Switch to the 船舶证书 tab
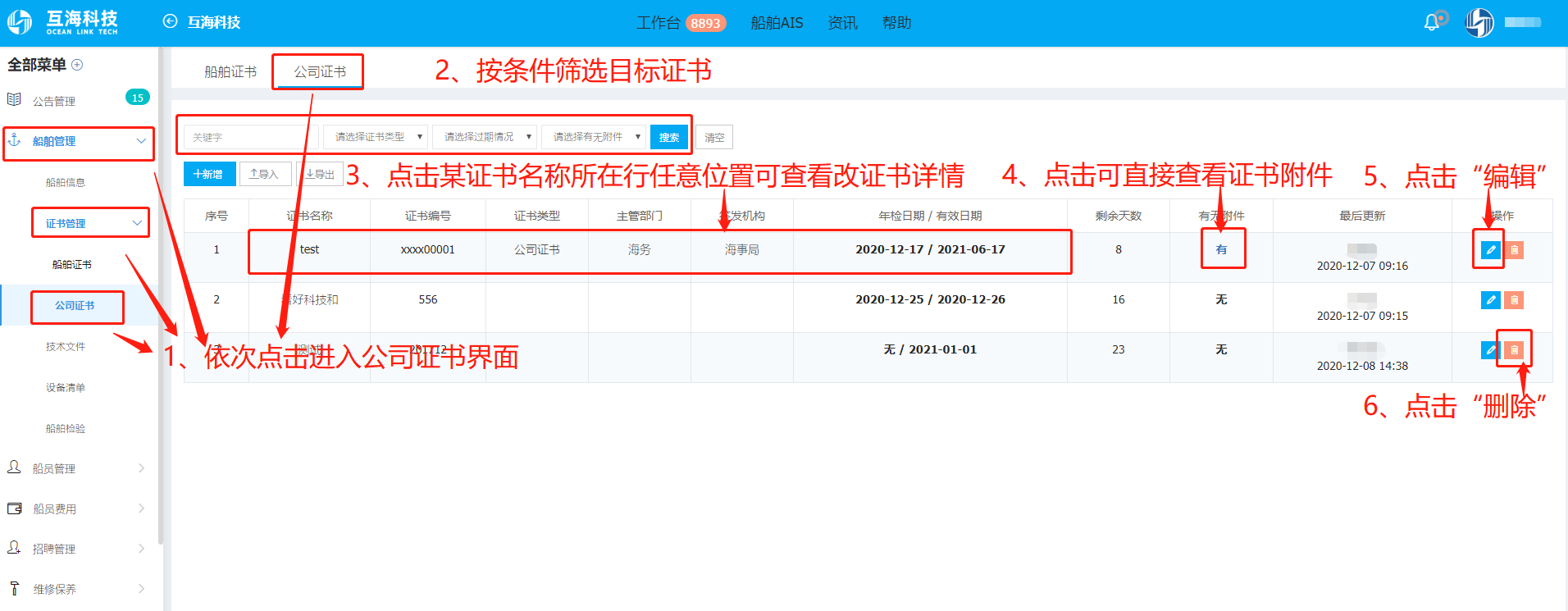This screenshot has width=1568, height=611. pyautogui.click(x=230, y=72)
